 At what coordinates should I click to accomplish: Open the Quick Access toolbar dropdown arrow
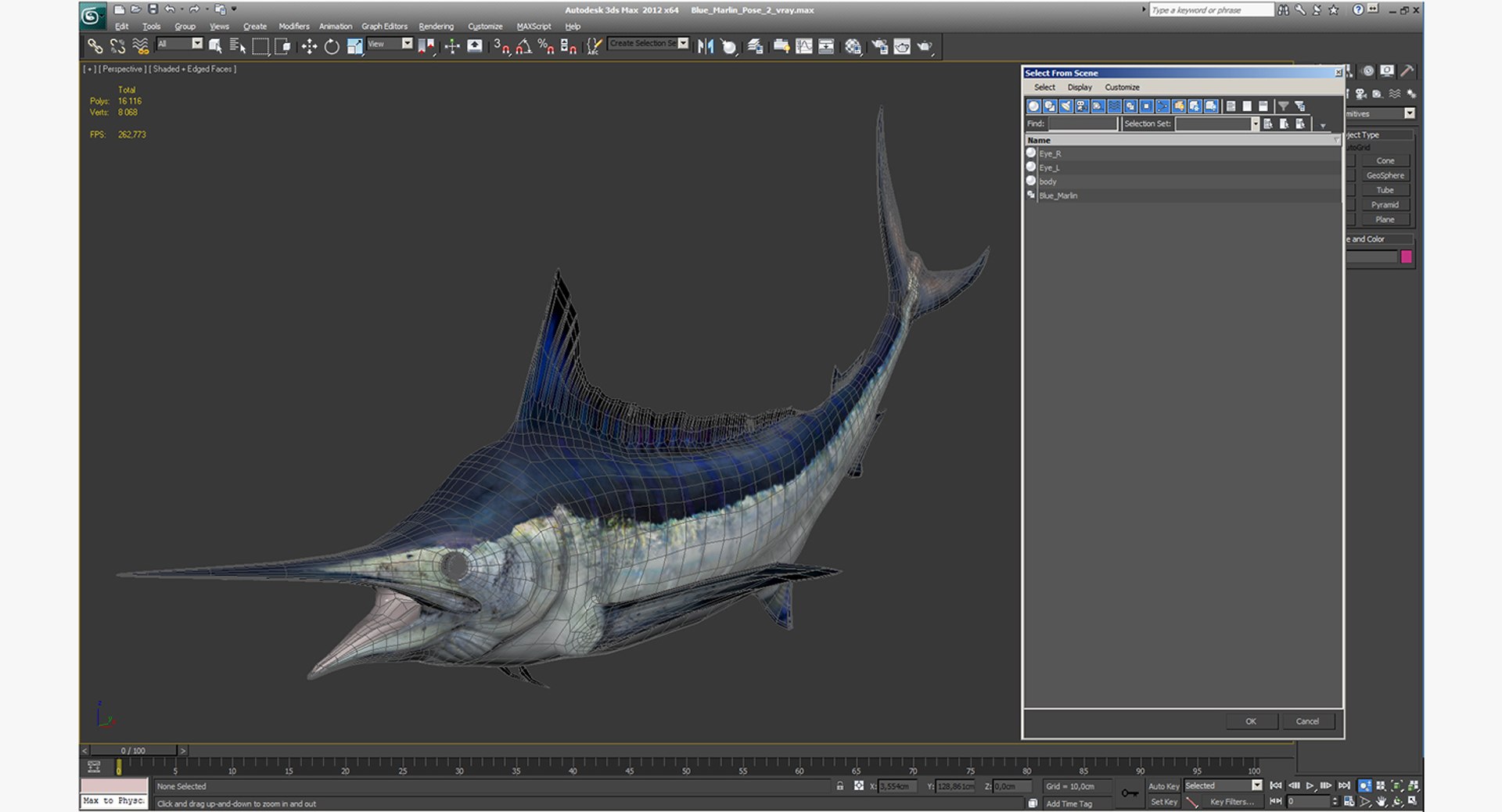tap(234, 9)
